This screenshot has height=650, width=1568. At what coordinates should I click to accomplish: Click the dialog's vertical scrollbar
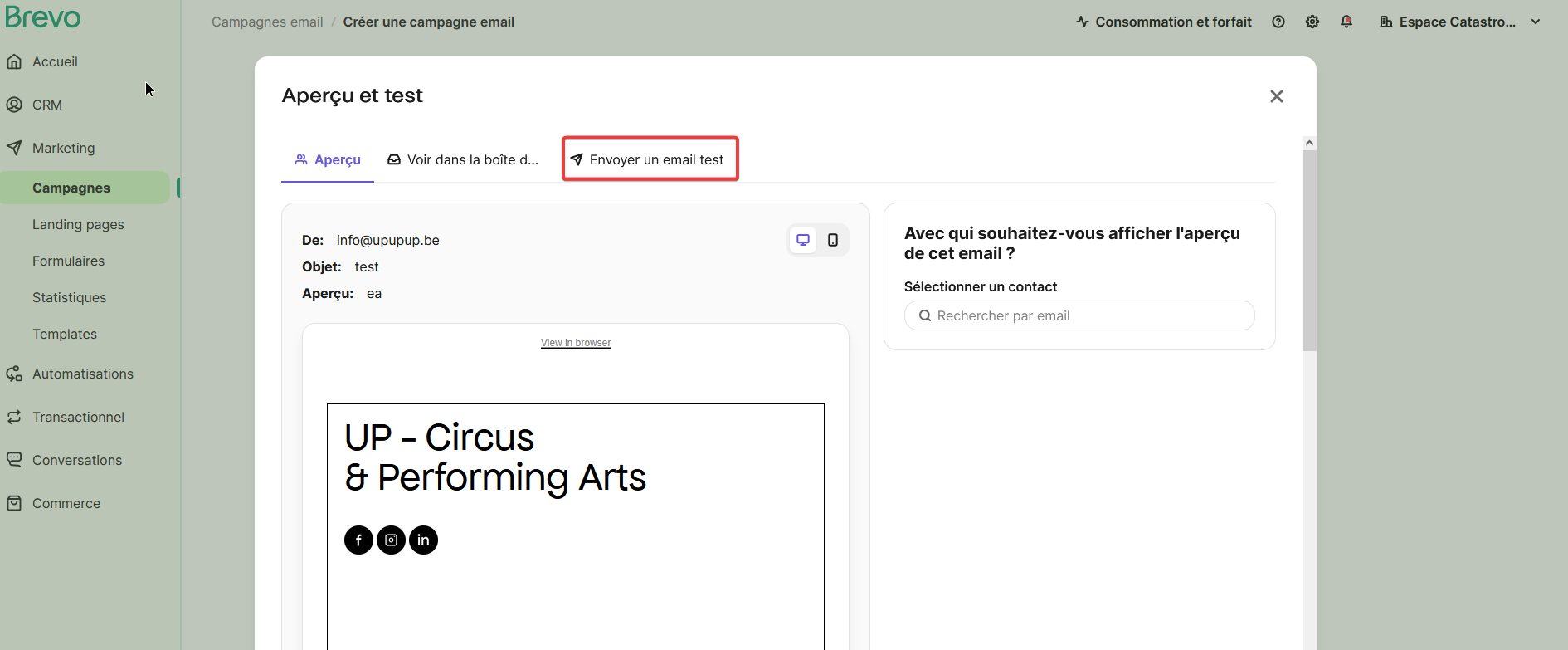[x=1308, y=249]
